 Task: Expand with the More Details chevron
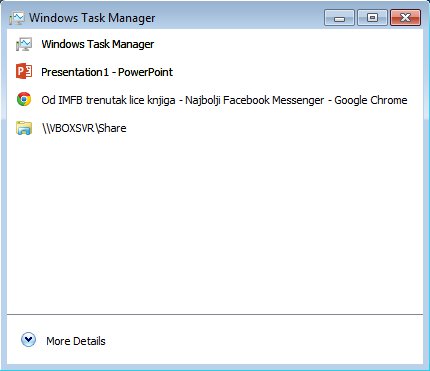tap(28, 340)
